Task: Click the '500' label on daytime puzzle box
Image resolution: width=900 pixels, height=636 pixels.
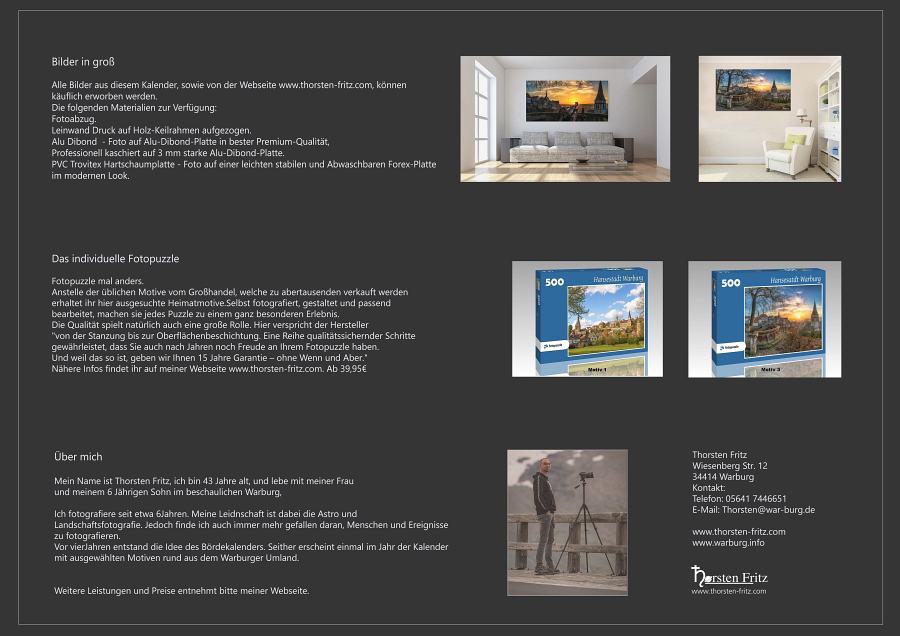Action: pyautogui.click(x=554, y=282)
